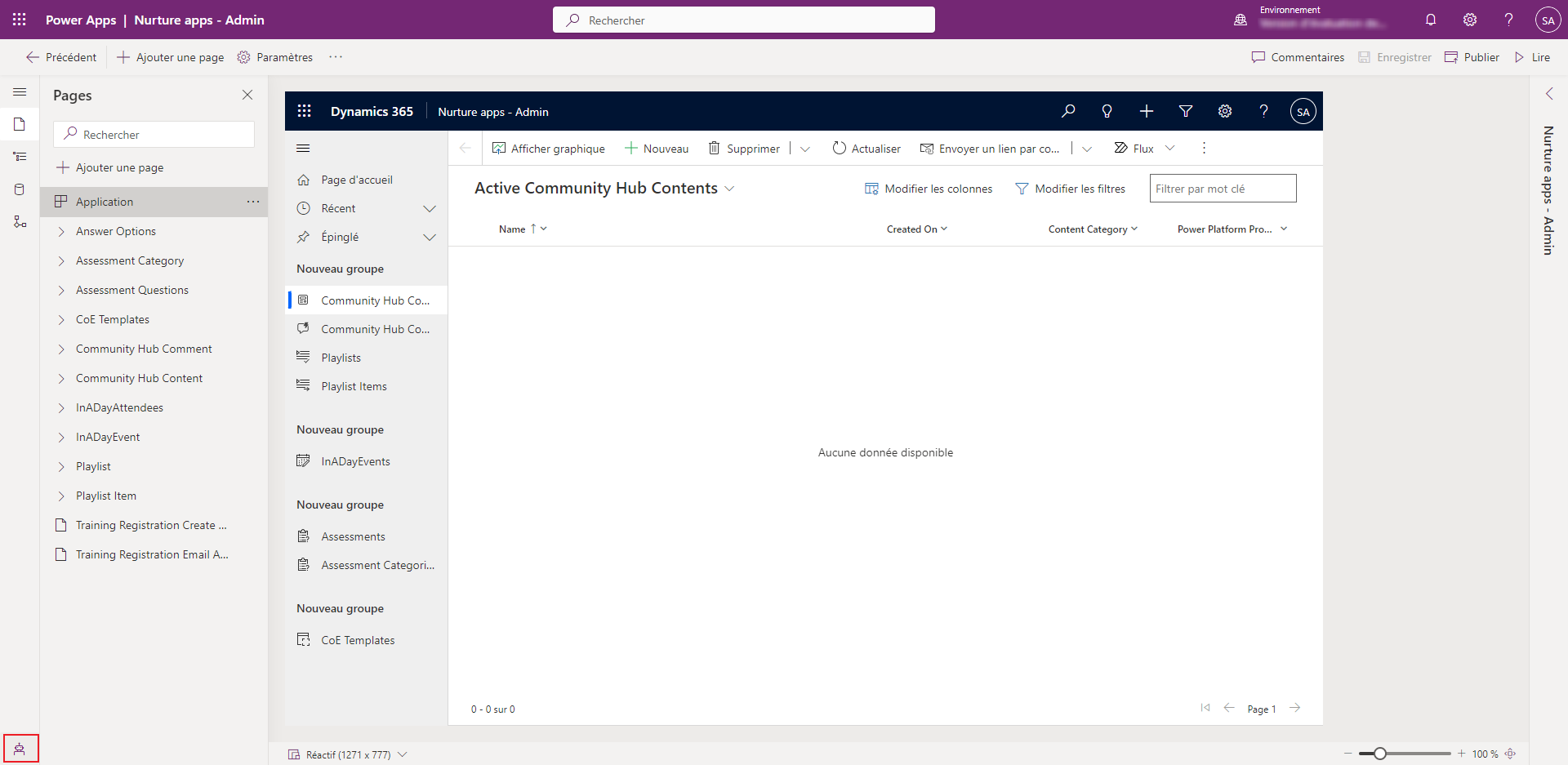The width and height of the screenshot is (1568, 765).
Task: Open Active Community Hub Contents view dropdown
Action: (729, 189)
